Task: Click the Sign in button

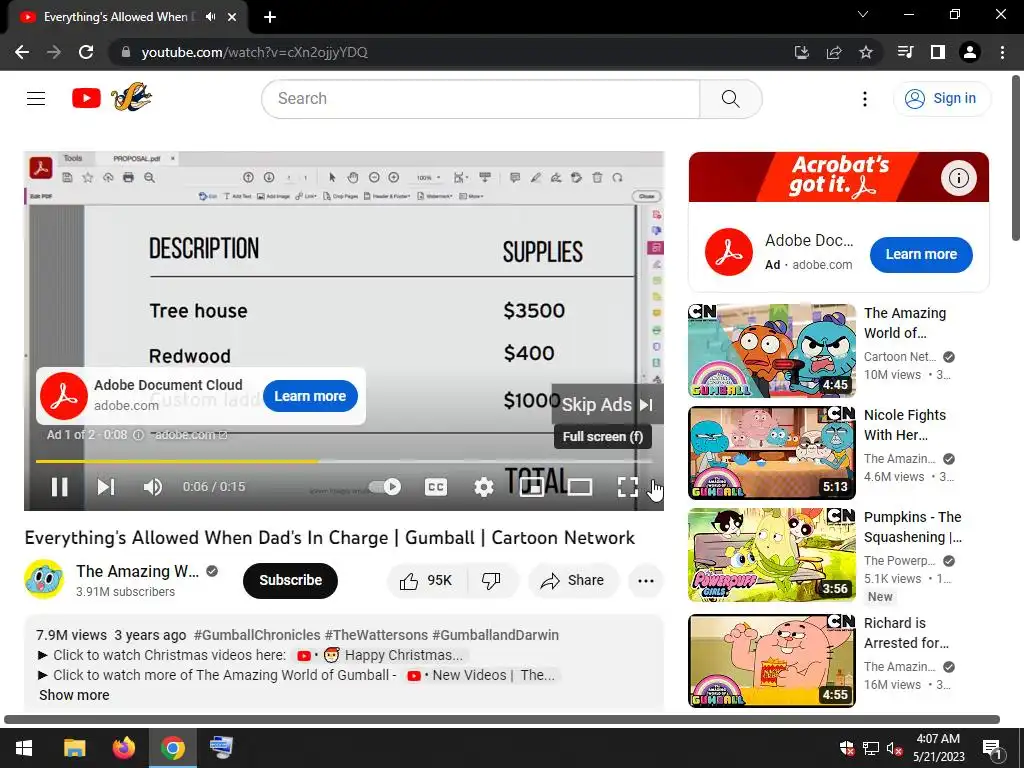Action: [x=941, y=99]
